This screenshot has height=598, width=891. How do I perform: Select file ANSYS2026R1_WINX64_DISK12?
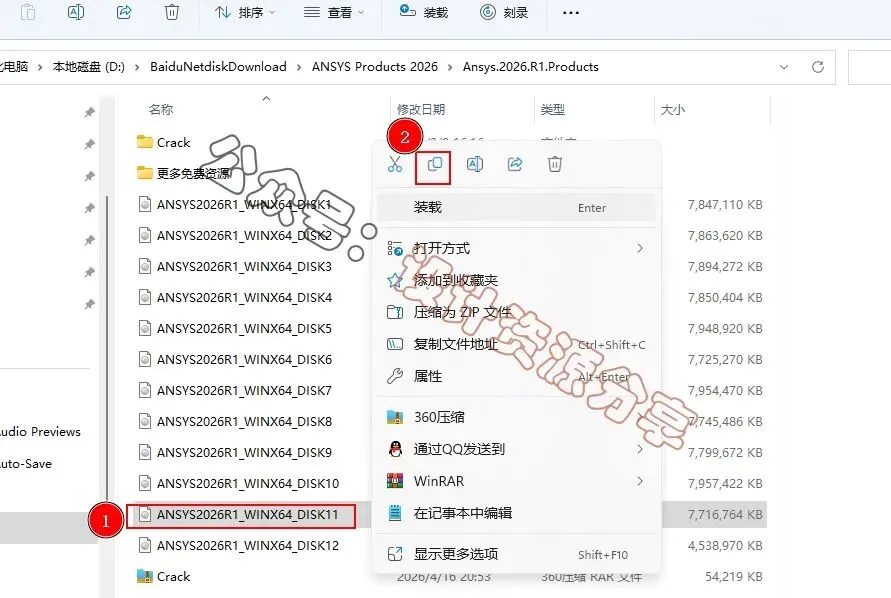239,545
